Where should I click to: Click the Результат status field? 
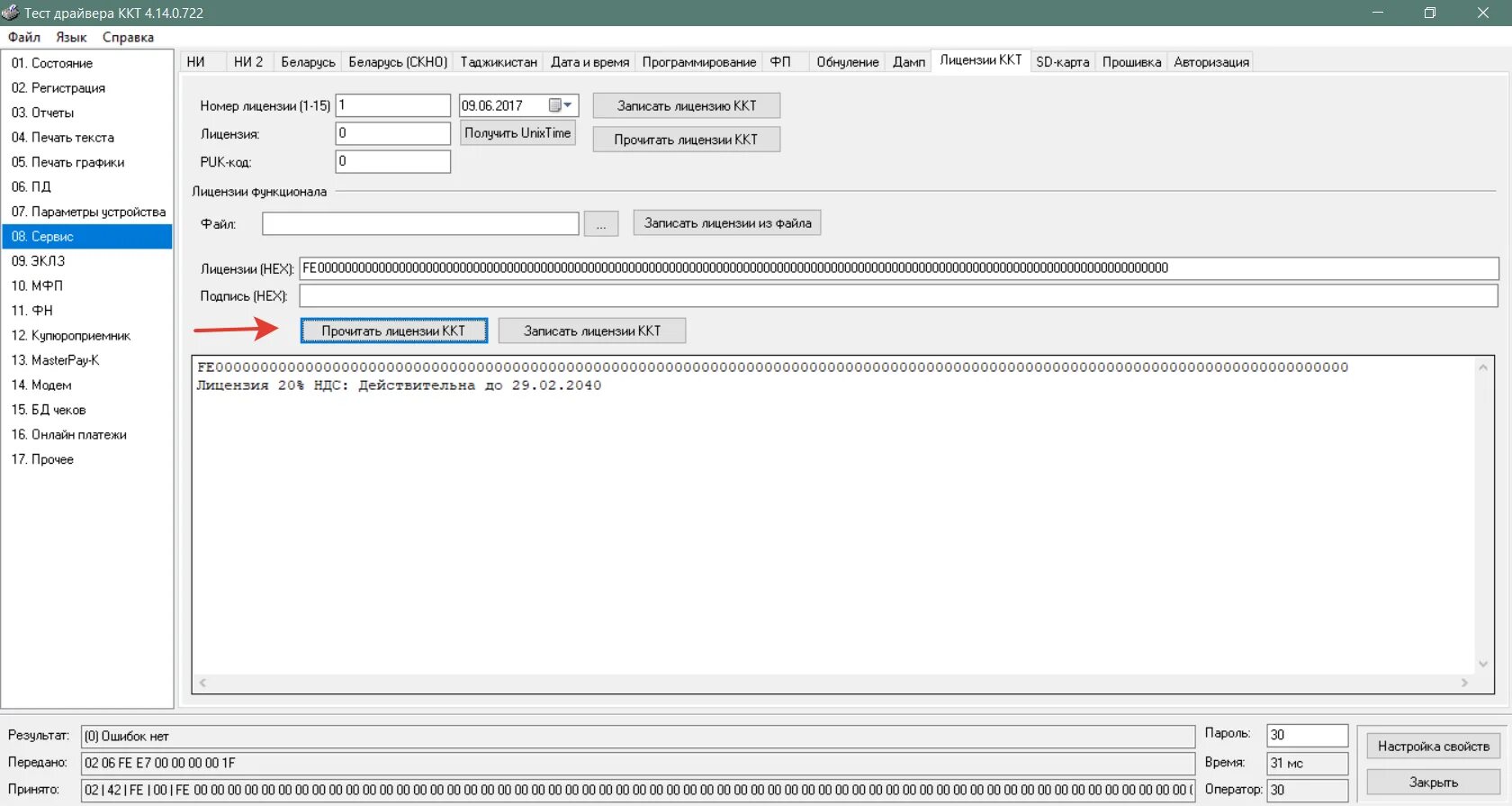pos(638,737)
